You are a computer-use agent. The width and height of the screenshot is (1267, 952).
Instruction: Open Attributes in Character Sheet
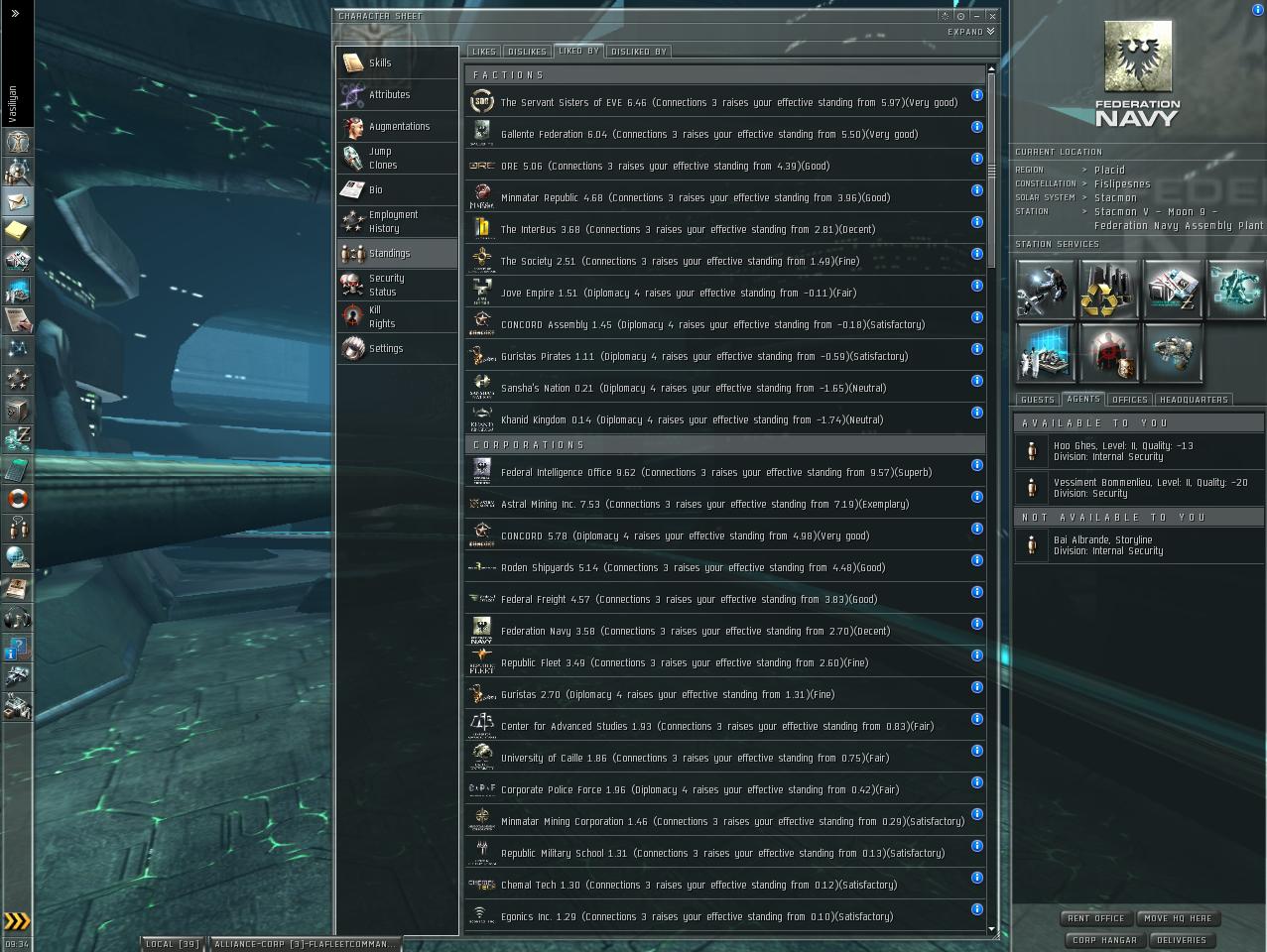click(x=397, y=94)
